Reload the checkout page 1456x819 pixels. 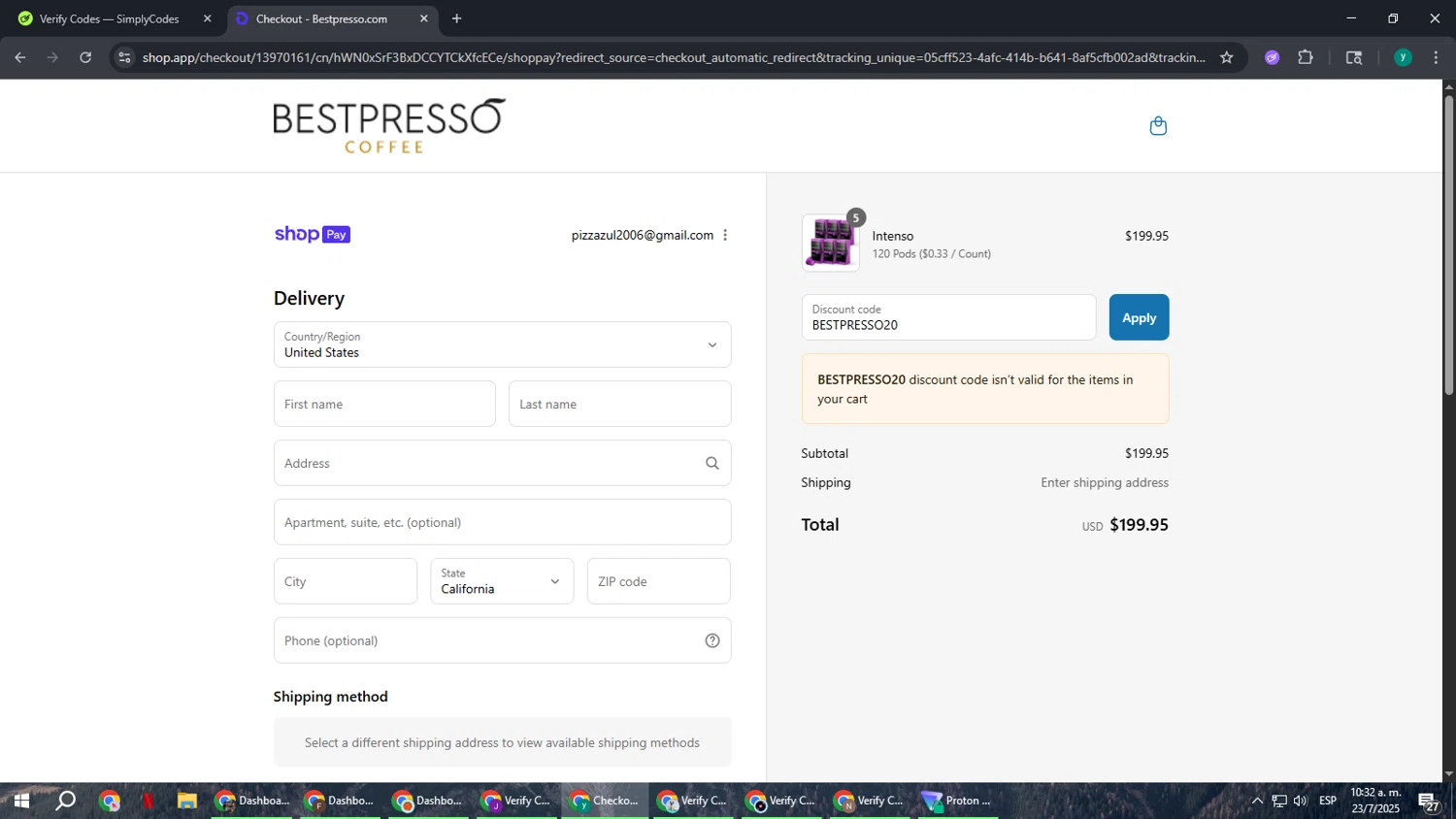(85, 57)
